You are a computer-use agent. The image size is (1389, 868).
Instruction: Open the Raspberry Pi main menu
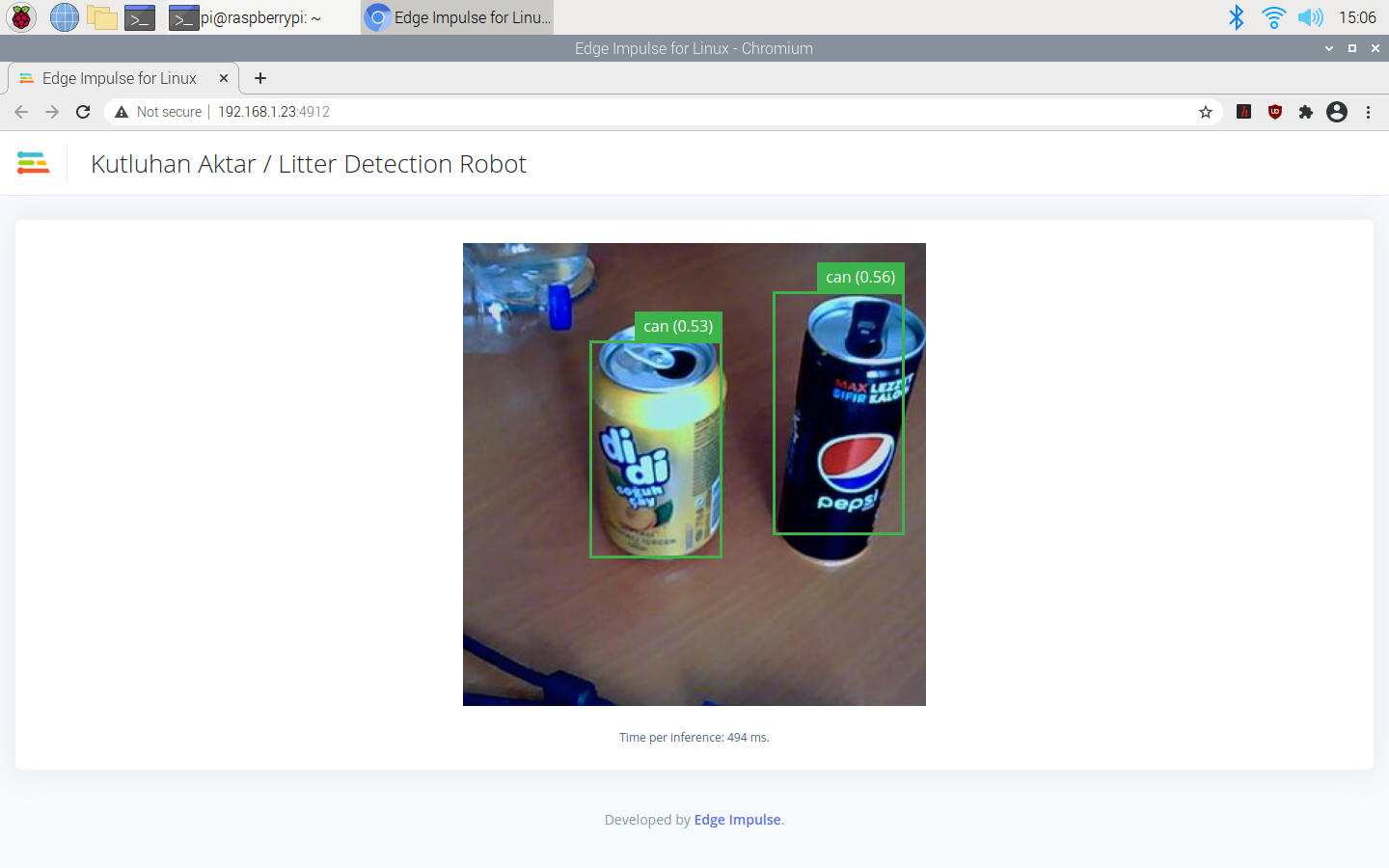point(21,17)
